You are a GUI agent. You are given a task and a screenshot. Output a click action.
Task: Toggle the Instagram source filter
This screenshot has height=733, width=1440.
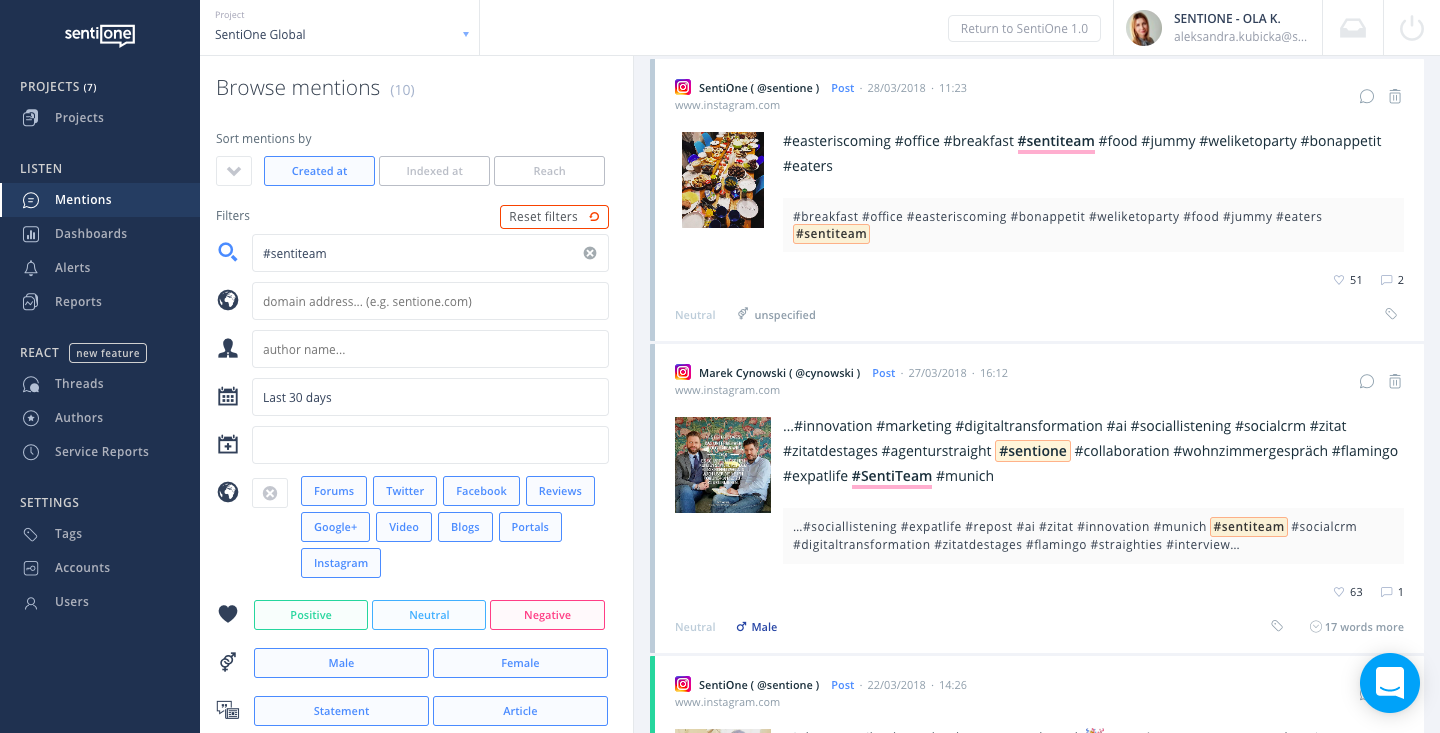point(341,563)
